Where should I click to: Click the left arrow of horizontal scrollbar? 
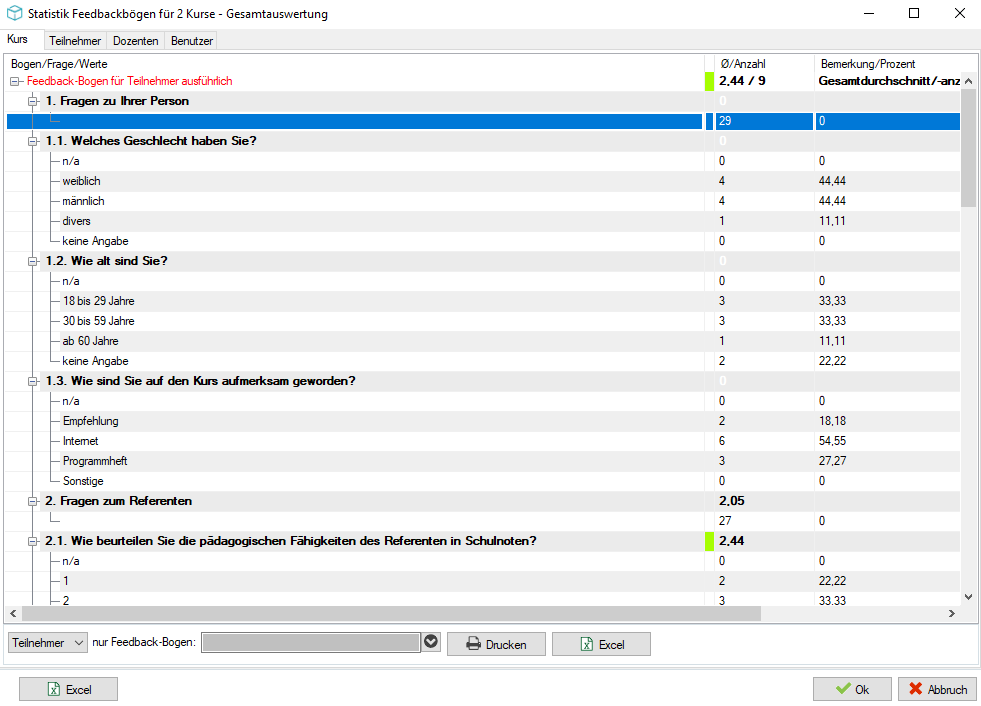(13, 613)
